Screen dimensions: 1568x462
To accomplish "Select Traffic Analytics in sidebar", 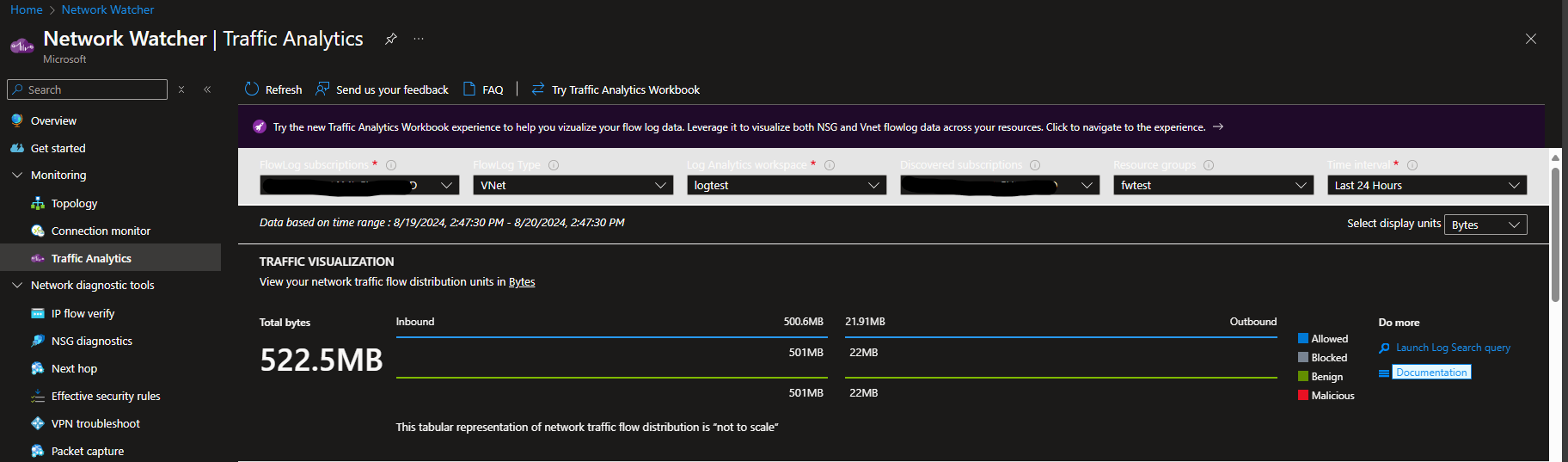I will click(x=91, y=258).
